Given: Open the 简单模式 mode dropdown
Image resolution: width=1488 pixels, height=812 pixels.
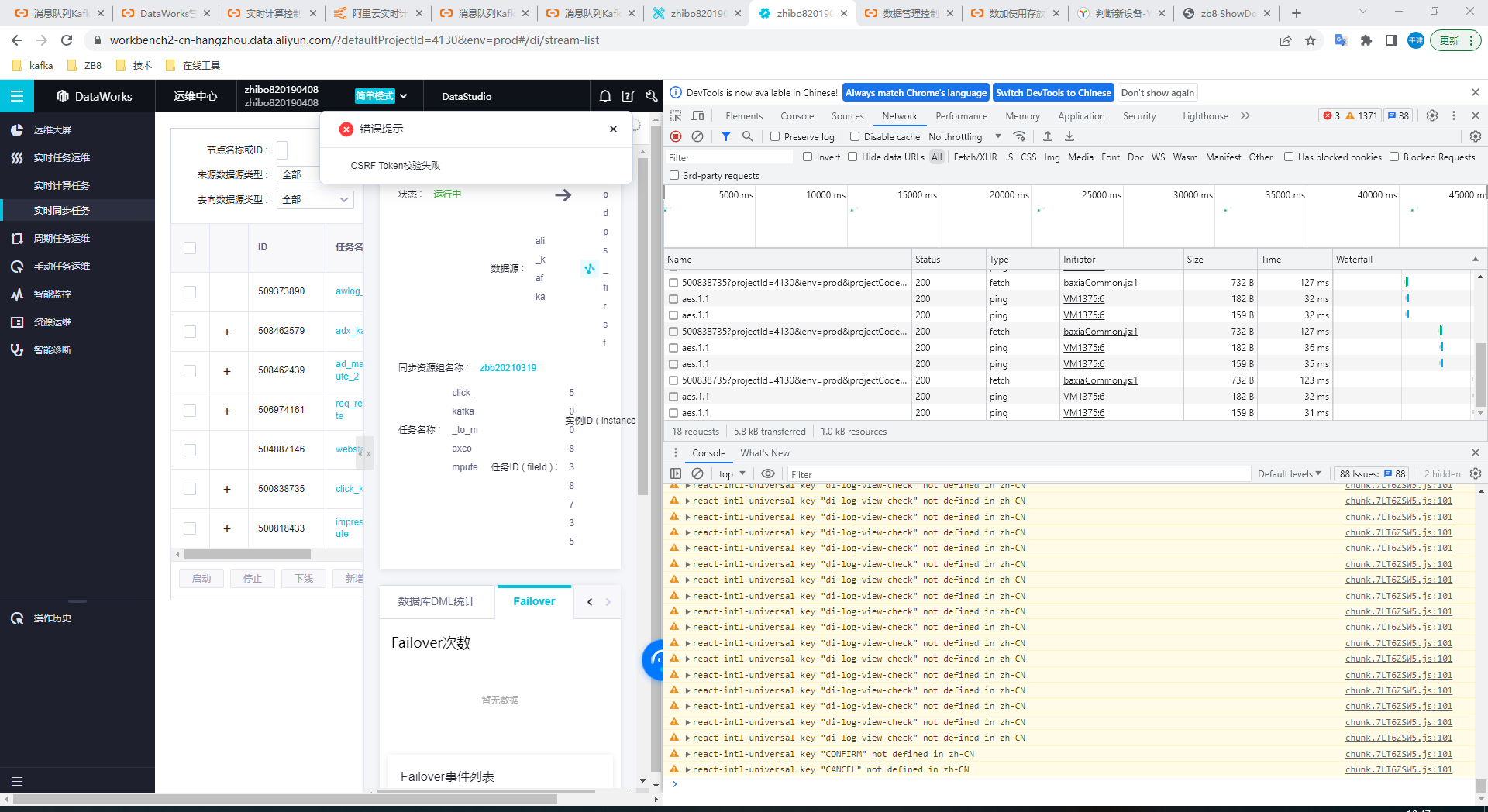Looking at the screenshot, I should [381, 96].
